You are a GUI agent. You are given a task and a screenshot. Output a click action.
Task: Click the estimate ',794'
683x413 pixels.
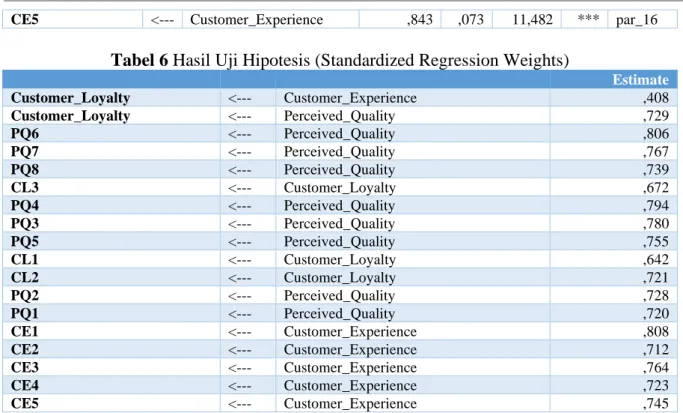tap(656, 206)
